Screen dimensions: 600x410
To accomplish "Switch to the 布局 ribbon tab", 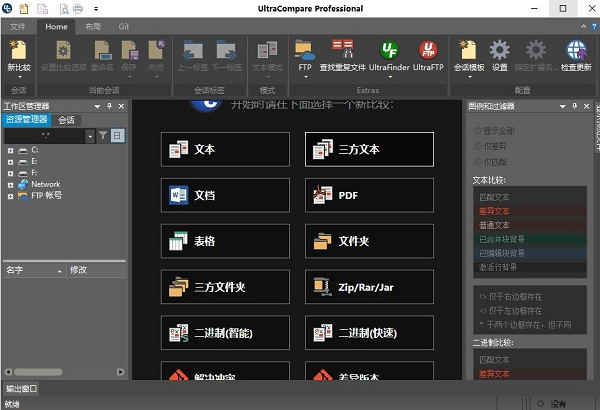I will 93,27.
